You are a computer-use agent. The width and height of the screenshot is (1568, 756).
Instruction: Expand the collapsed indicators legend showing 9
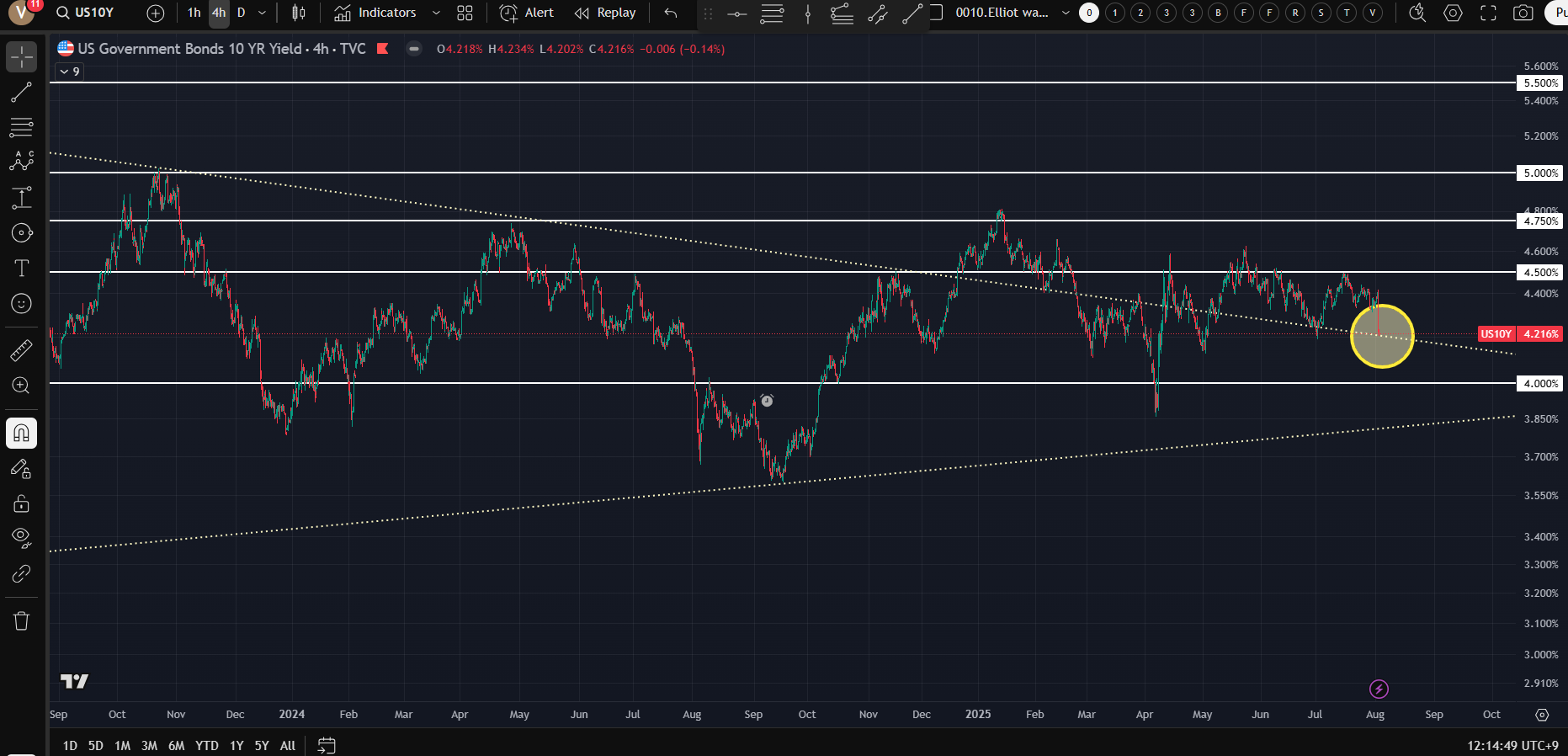tap(70, 72)
